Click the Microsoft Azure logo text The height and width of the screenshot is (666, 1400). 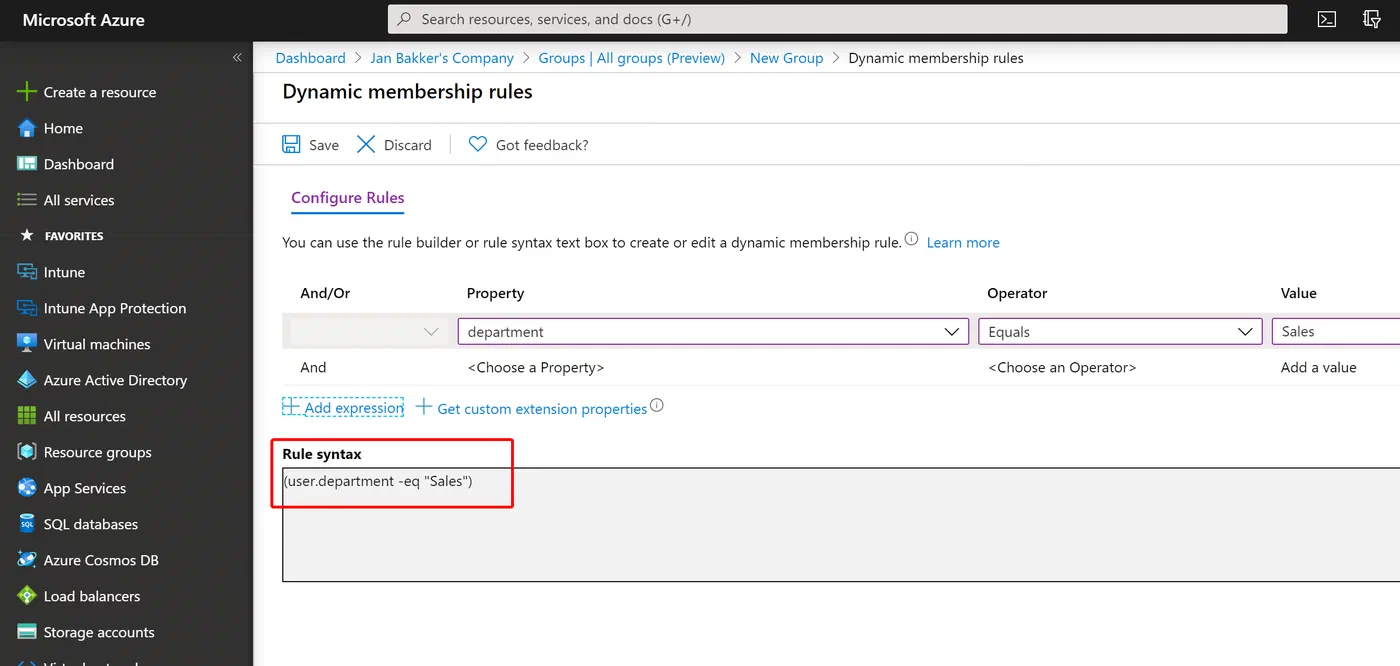pyautogui.click(x=83, y=20)
